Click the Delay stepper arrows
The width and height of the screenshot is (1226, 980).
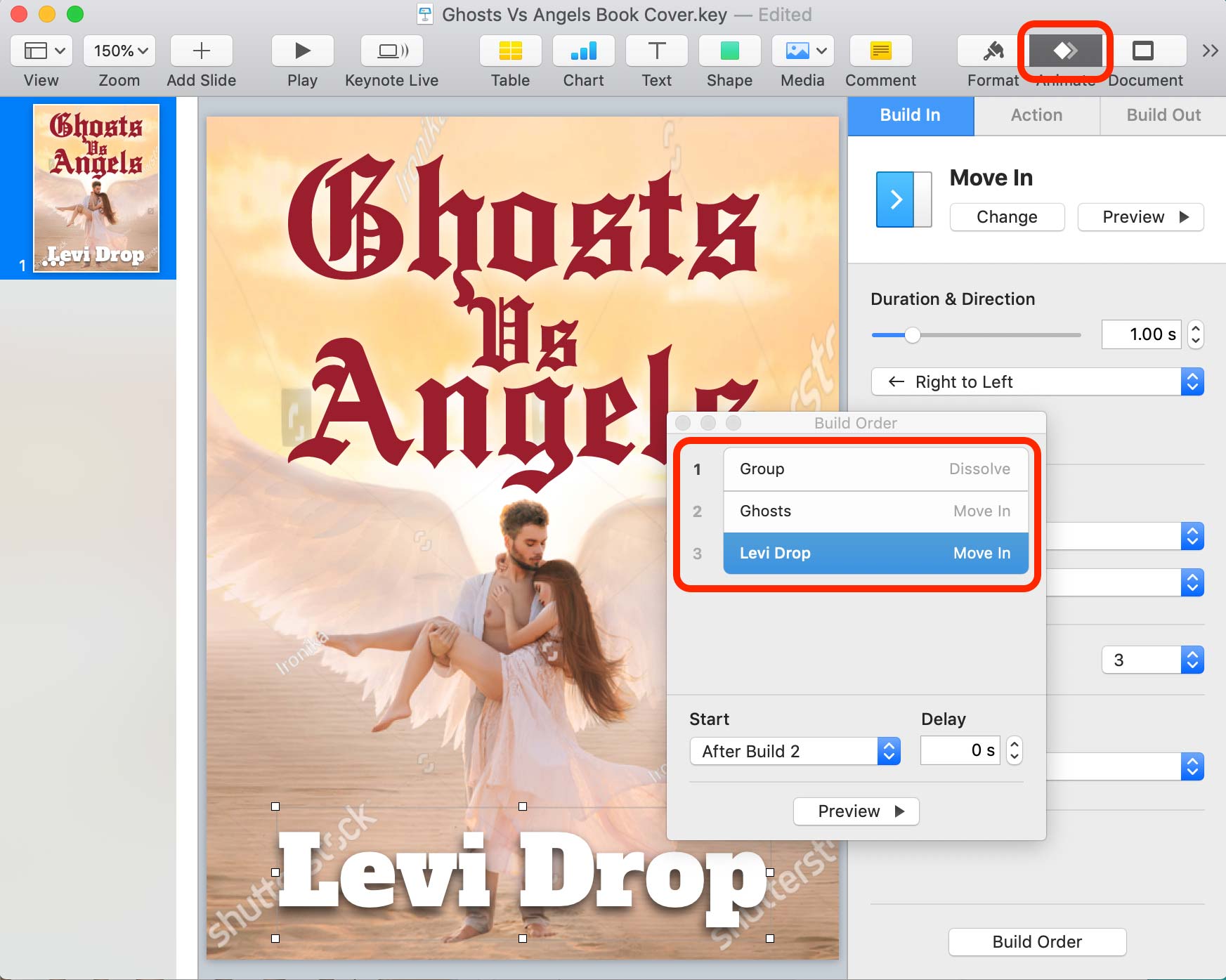(1014, 750)
